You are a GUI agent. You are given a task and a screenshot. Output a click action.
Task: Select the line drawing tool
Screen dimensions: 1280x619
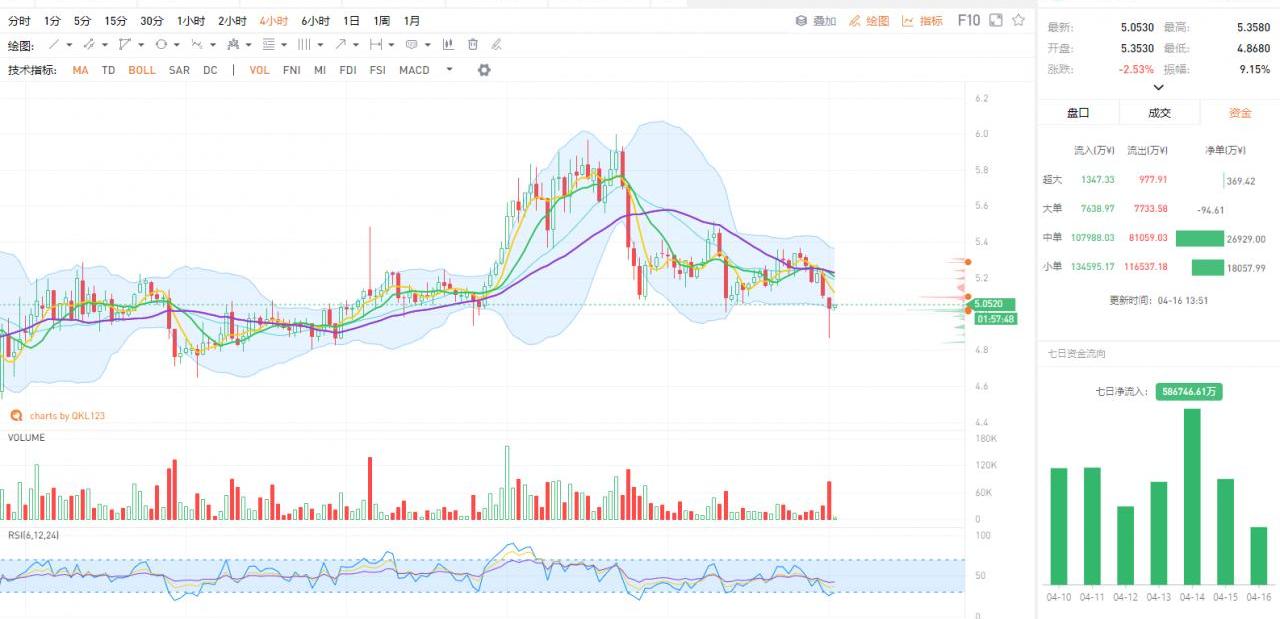(54, 45)
